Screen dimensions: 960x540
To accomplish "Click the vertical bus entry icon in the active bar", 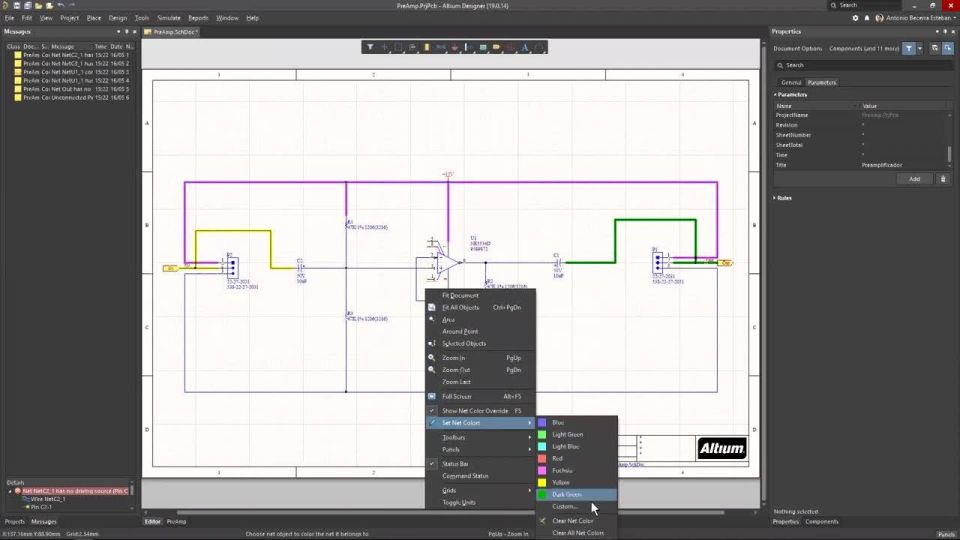I will coord(468,47).
